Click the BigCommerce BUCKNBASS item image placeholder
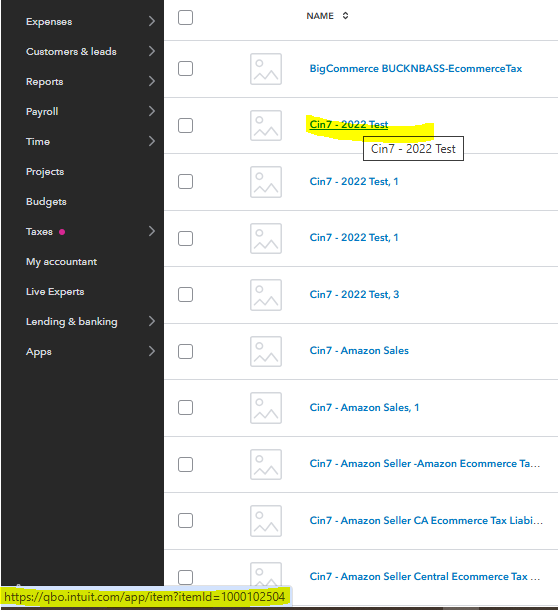Viewport: 558px width, 610px height. (x=266, y=69)
